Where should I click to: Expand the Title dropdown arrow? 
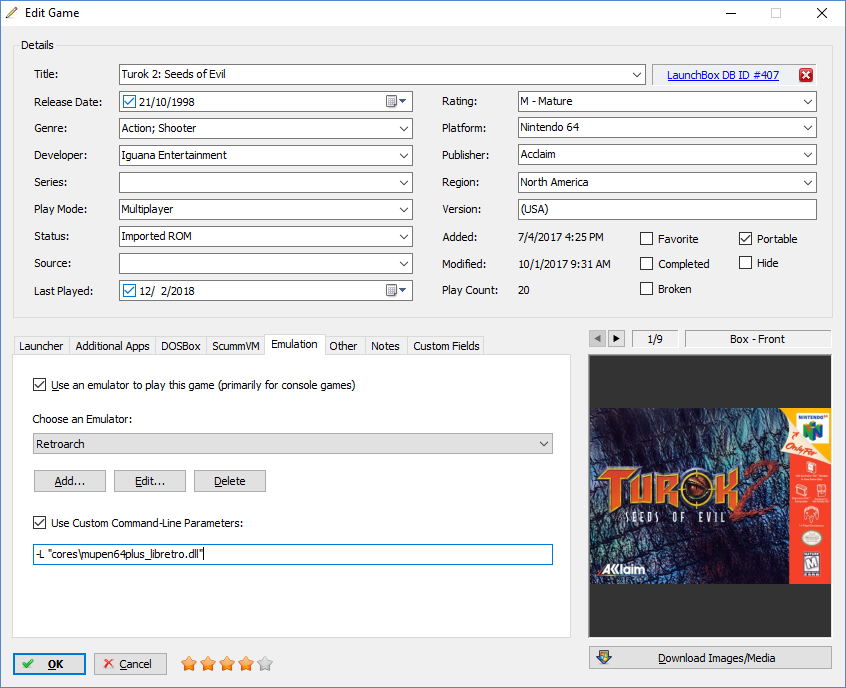tap(637, 74)
